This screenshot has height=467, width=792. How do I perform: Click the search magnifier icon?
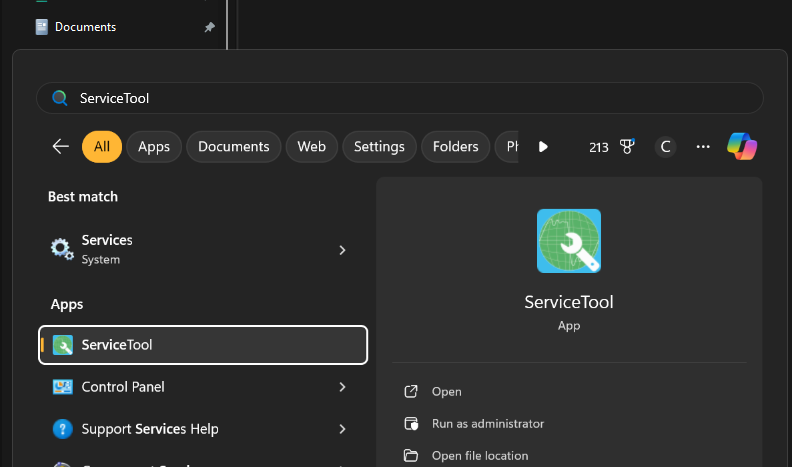click(60, 98)
